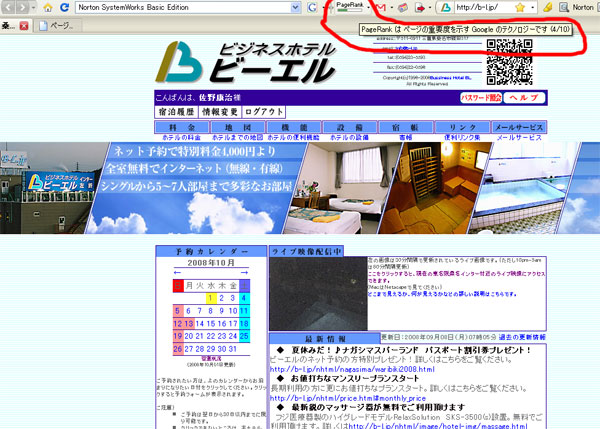Click the Google search G icon
Viewport: 600px width, 429px height.
click(x=313, y=7)
